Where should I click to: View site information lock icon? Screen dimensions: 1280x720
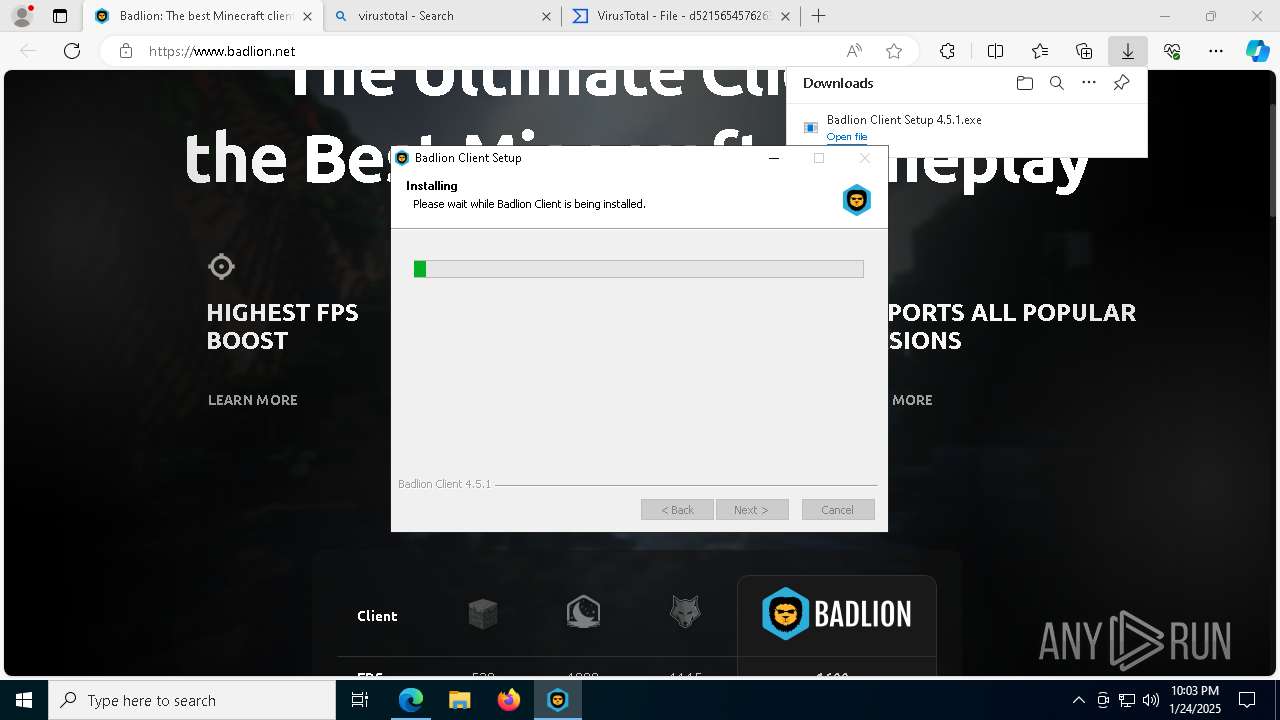tap(126, 51)
